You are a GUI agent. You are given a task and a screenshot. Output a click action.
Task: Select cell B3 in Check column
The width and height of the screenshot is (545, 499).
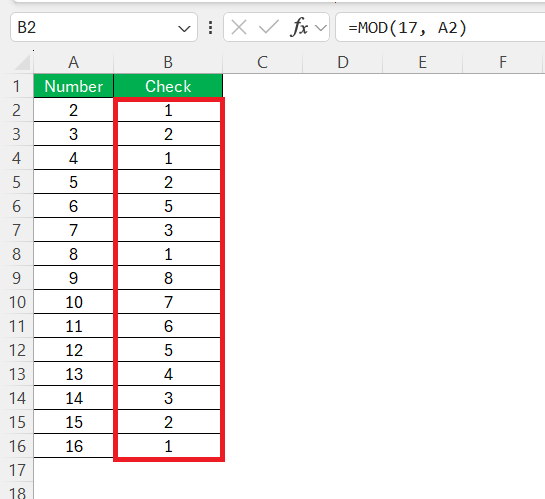pos(168,134)
